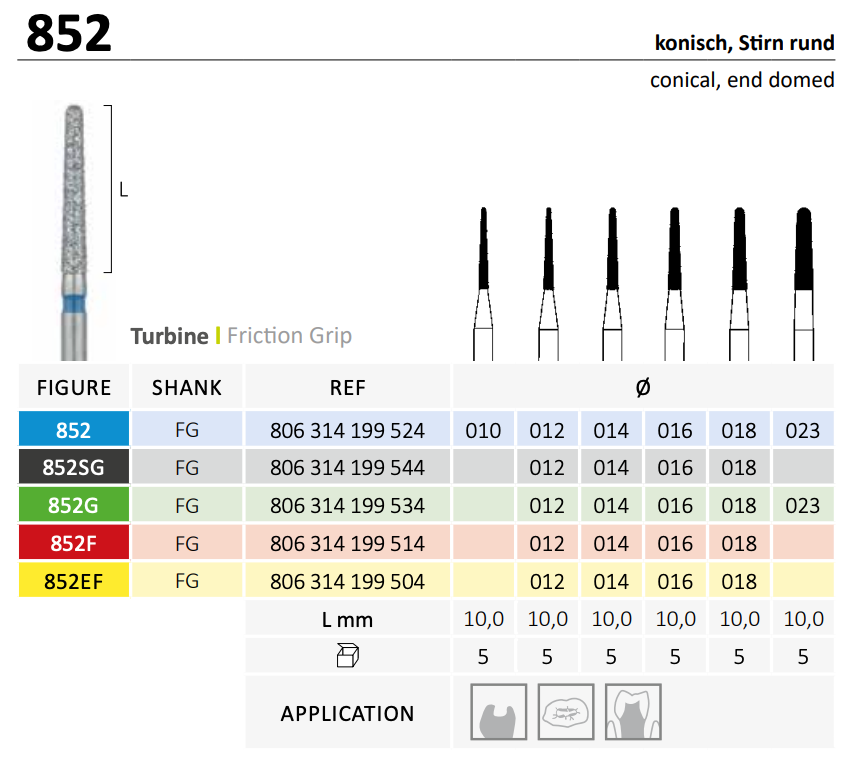Click size 016 in the 852SG row
858x772 pixels.
pos(675,467)
